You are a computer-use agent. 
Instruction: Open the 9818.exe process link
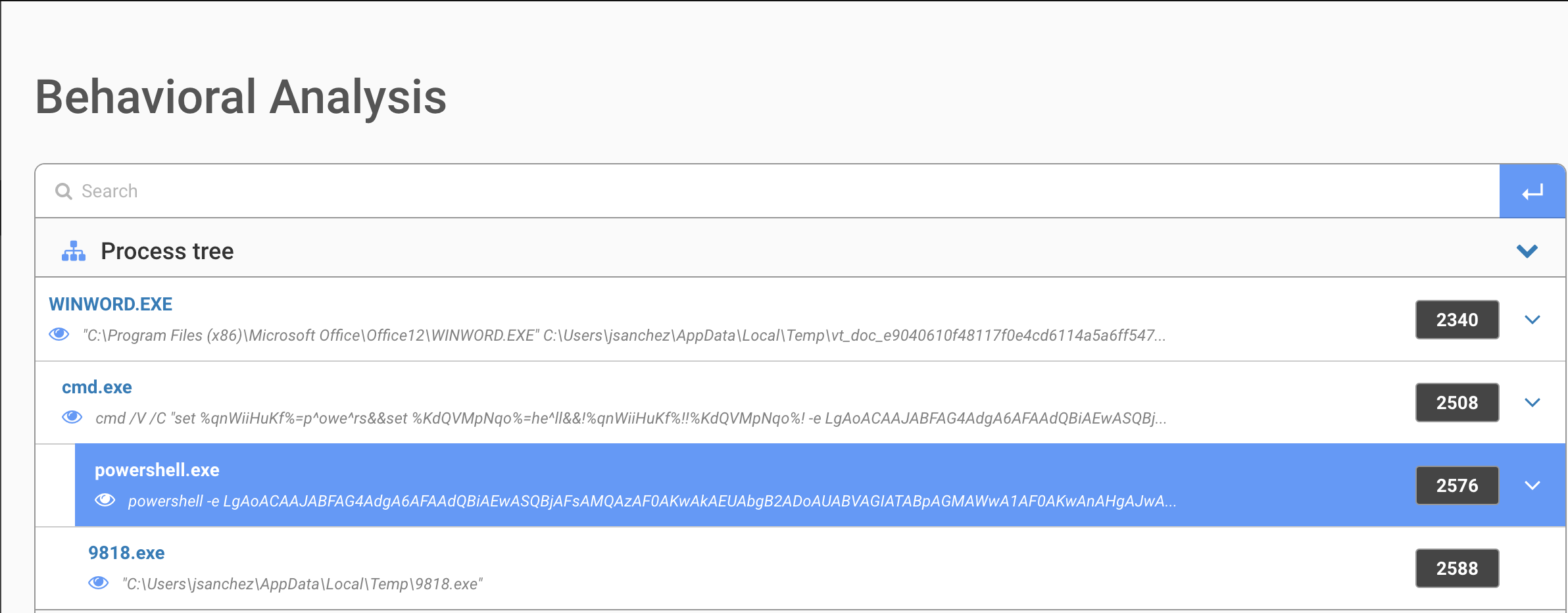[126, 552]
